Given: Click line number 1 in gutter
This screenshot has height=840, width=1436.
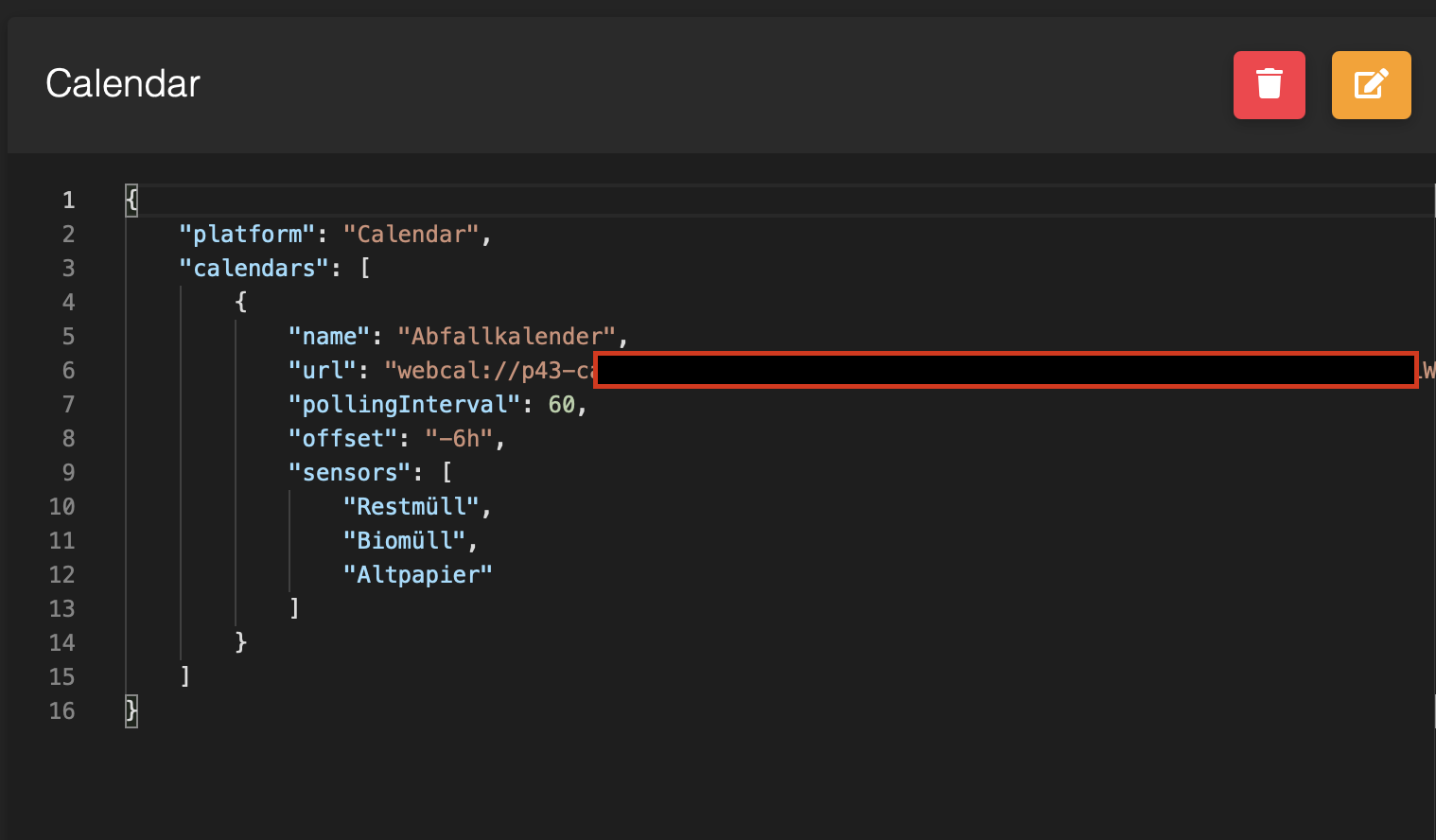Looking at the screenshot, I should tap(68, 201).
